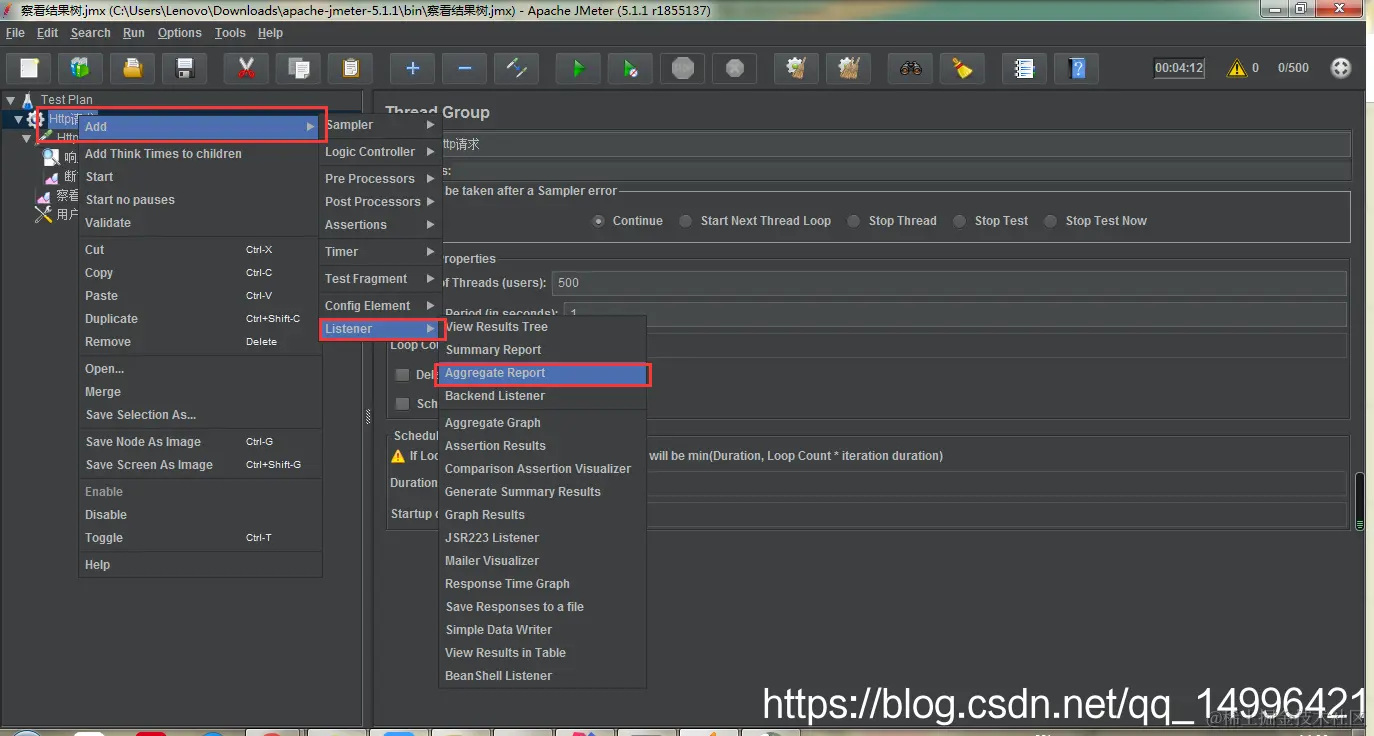
Task: Choose View Results Tree listener
Action: pyautogui.click(x=543, y=327)
